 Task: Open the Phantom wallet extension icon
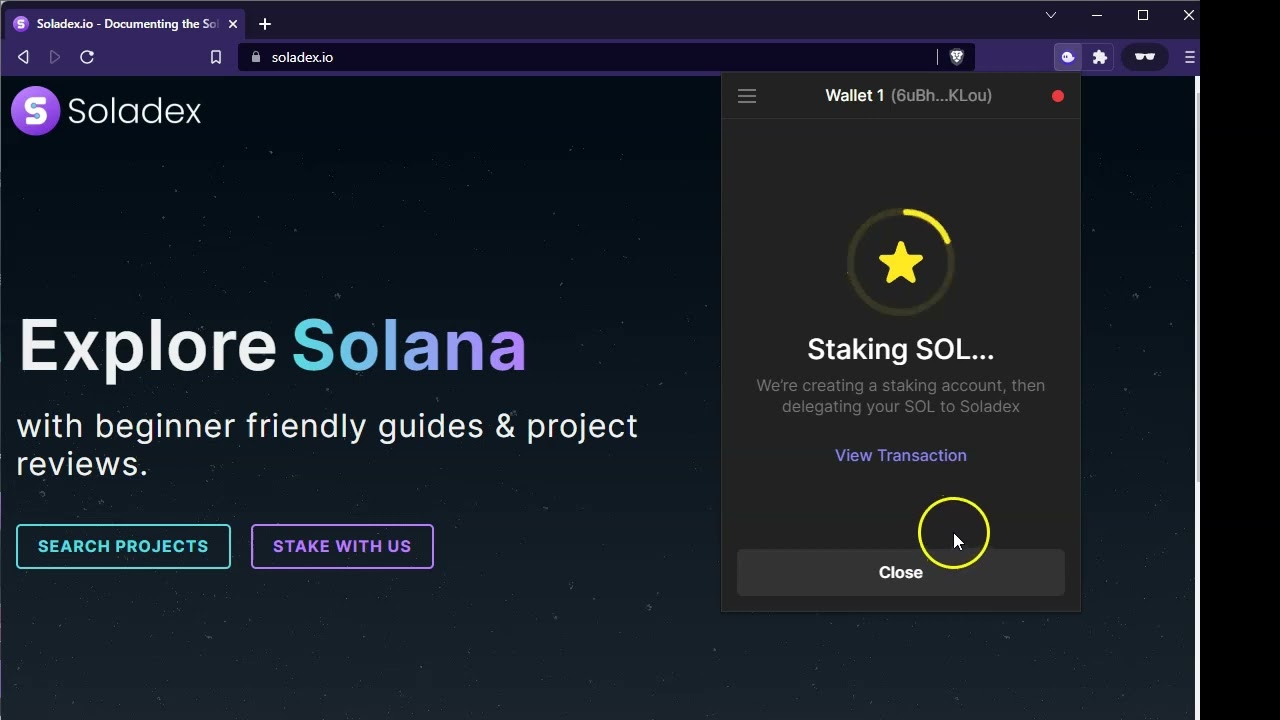point(1068,57)
